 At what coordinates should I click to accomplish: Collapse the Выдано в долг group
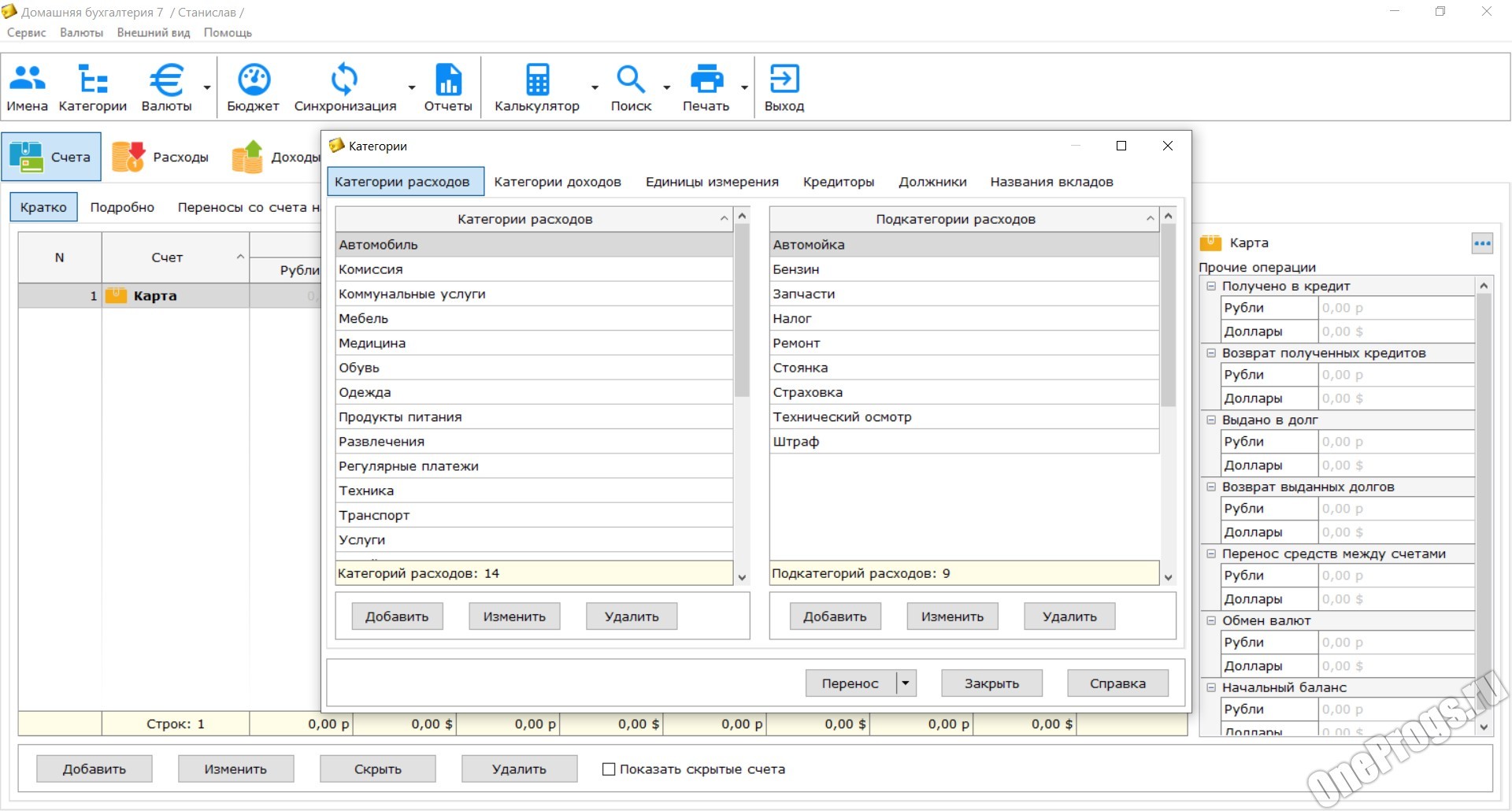coord(1211,420)
